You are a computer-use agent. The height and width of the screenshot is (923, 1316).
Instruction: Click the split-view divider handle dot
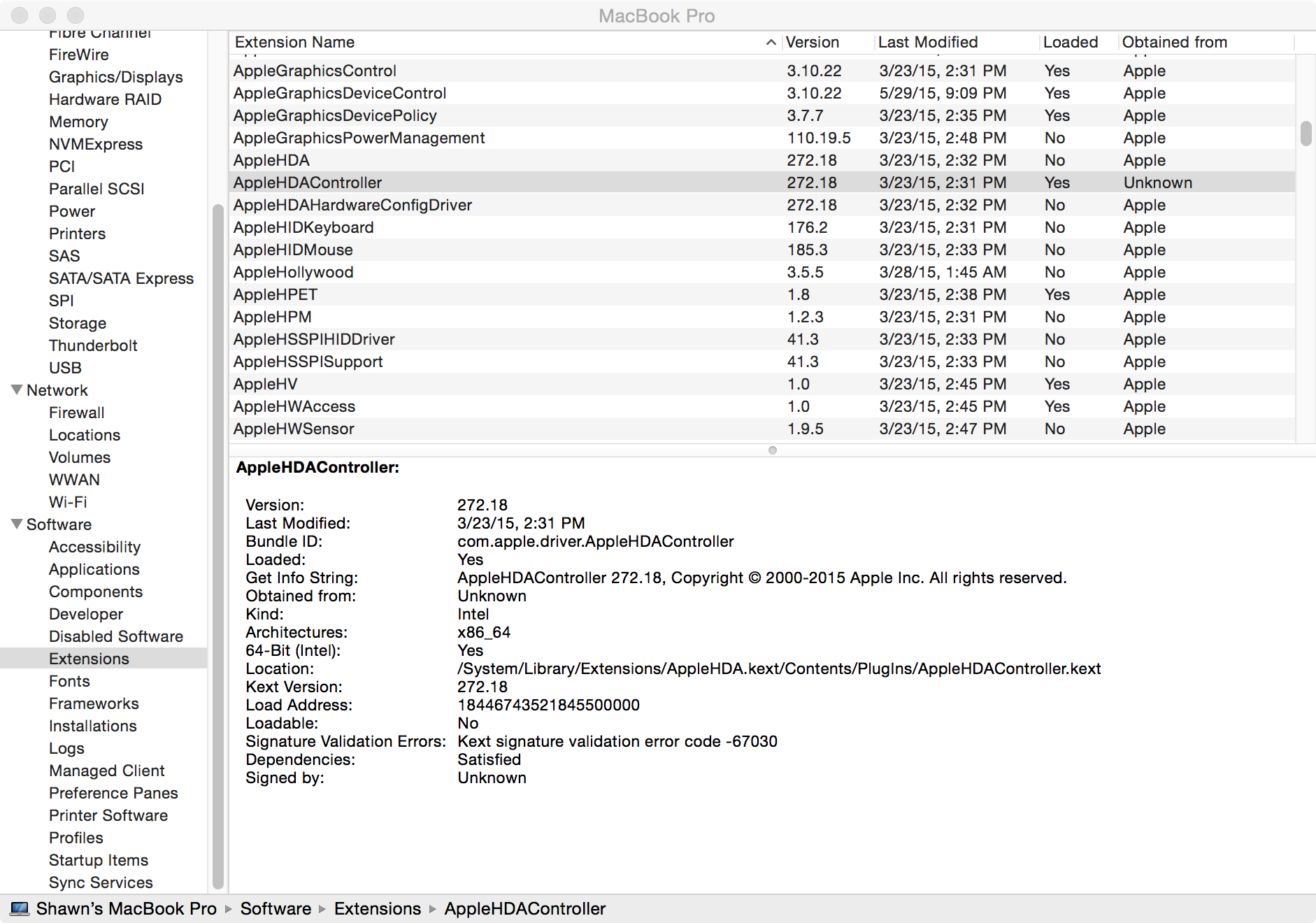click(x=772, y=450)
